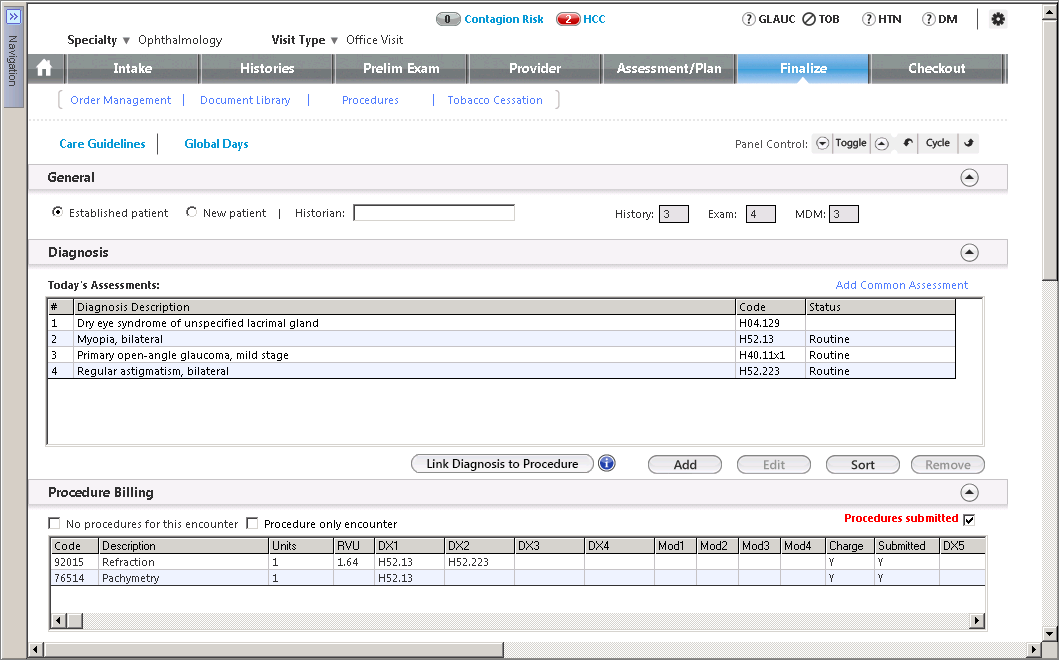Click the red HCC count badge
This screenshot has width=1059, height=660.
[568, 19]
